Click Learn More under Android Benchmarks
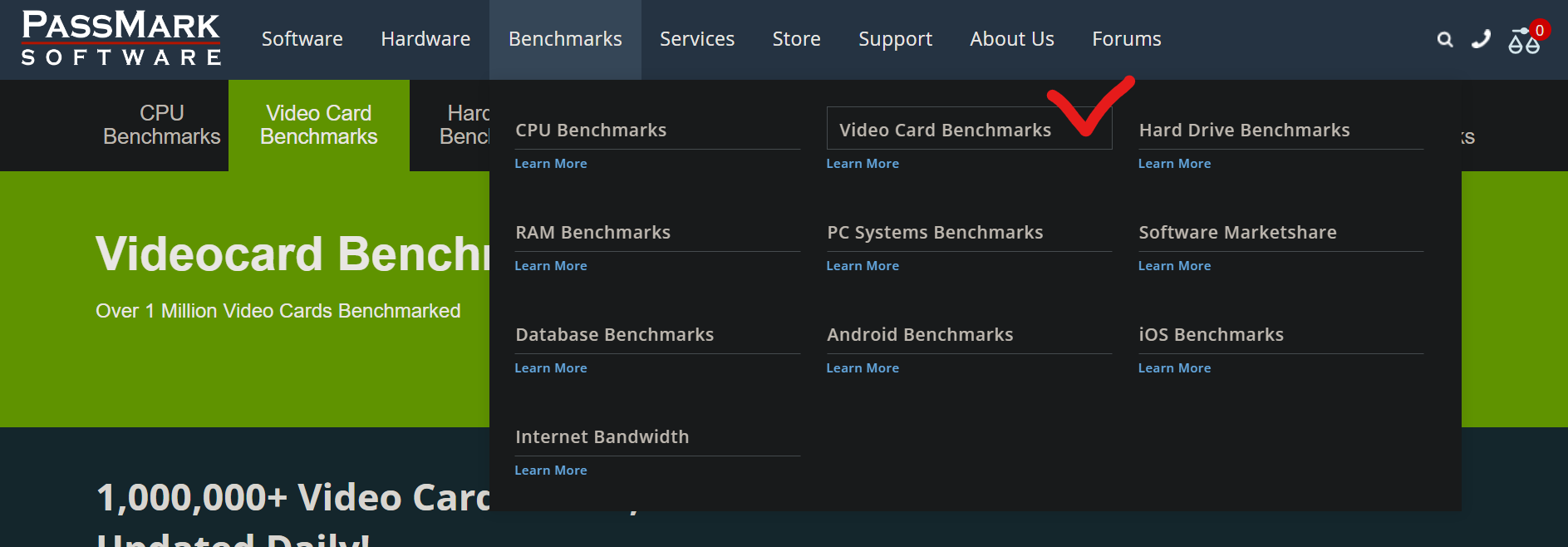 point(863,368)
